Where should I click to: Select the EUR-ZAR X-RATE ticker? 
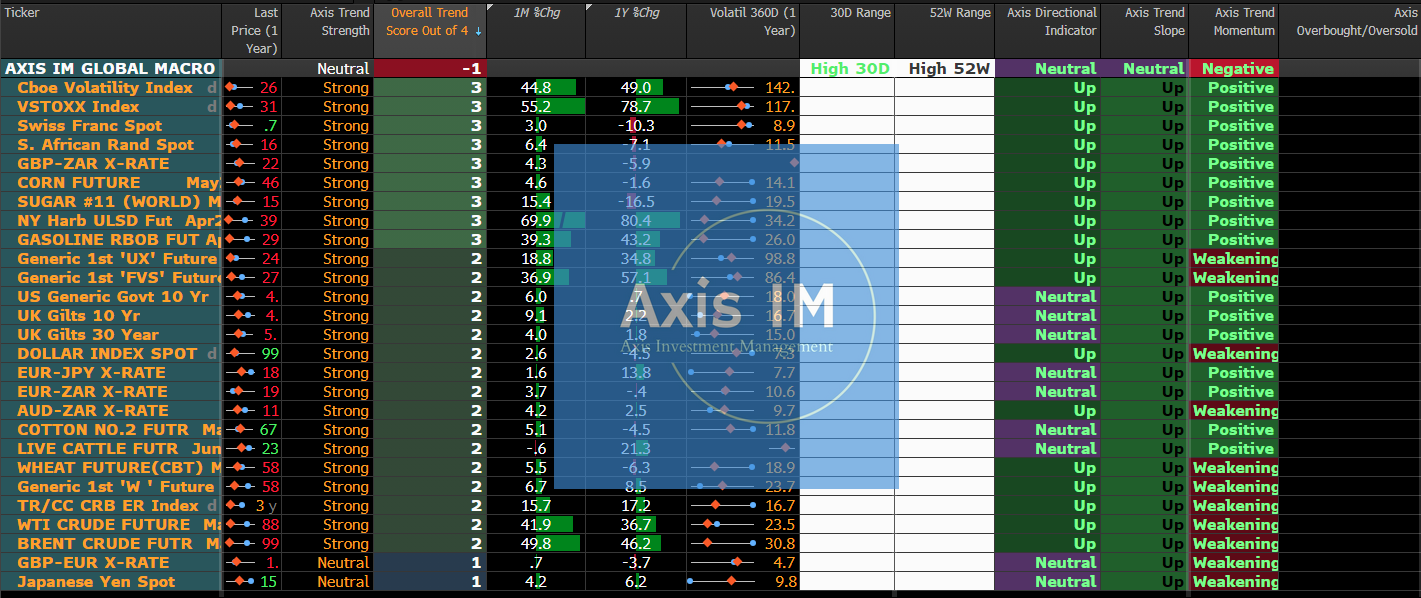point(92,392)
